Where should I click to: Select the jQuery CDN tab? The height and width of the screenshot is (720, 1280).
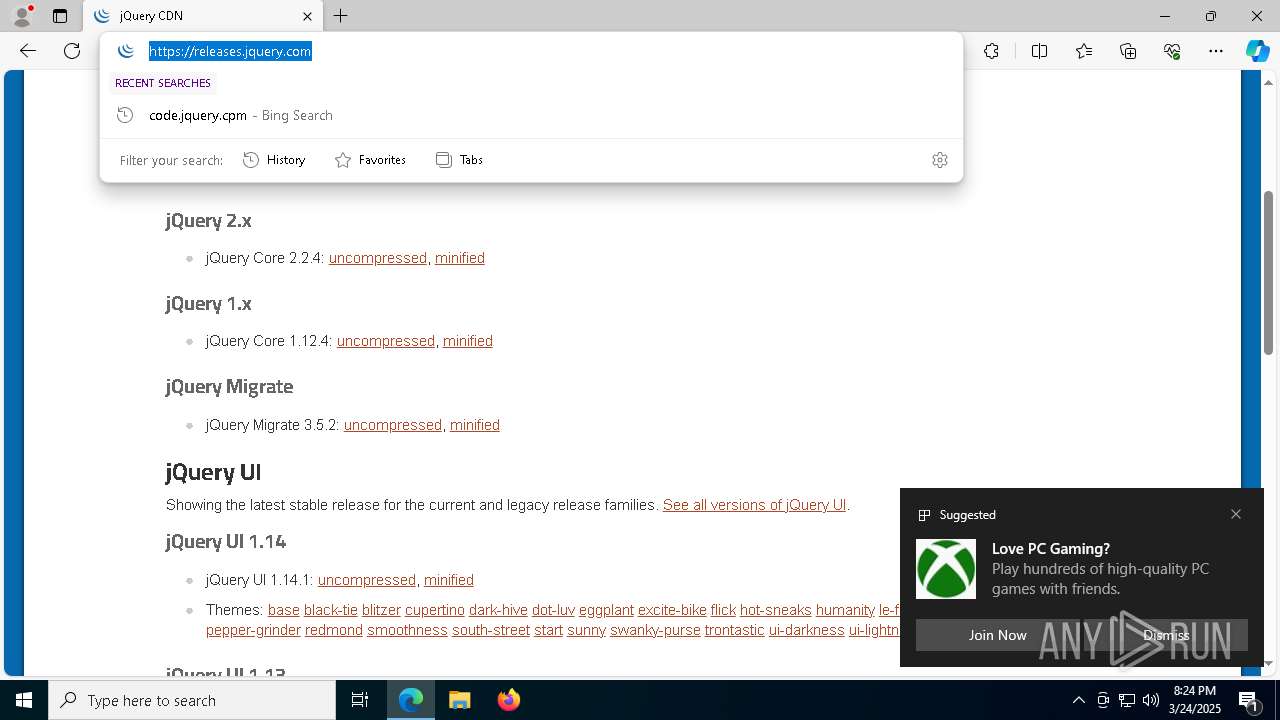coord(203,16)
